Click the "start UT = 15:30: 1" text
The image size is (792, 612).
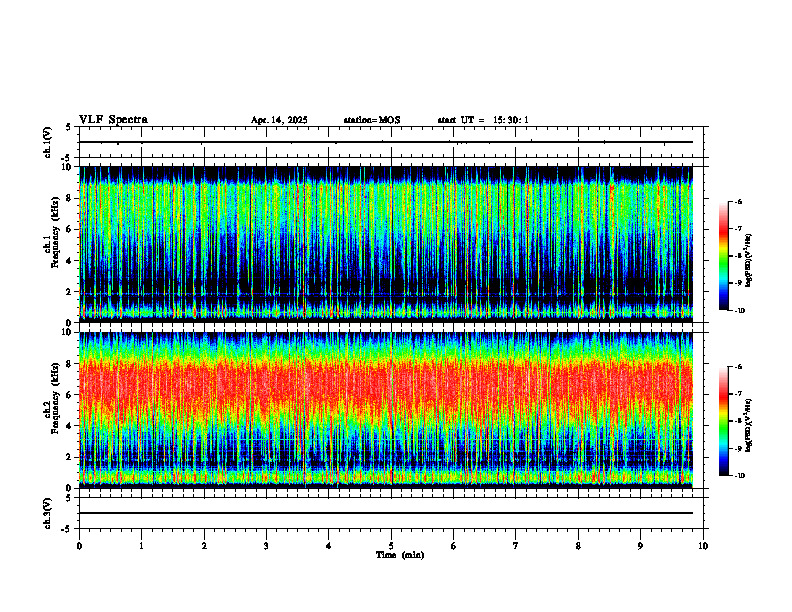tap(483, 120)
